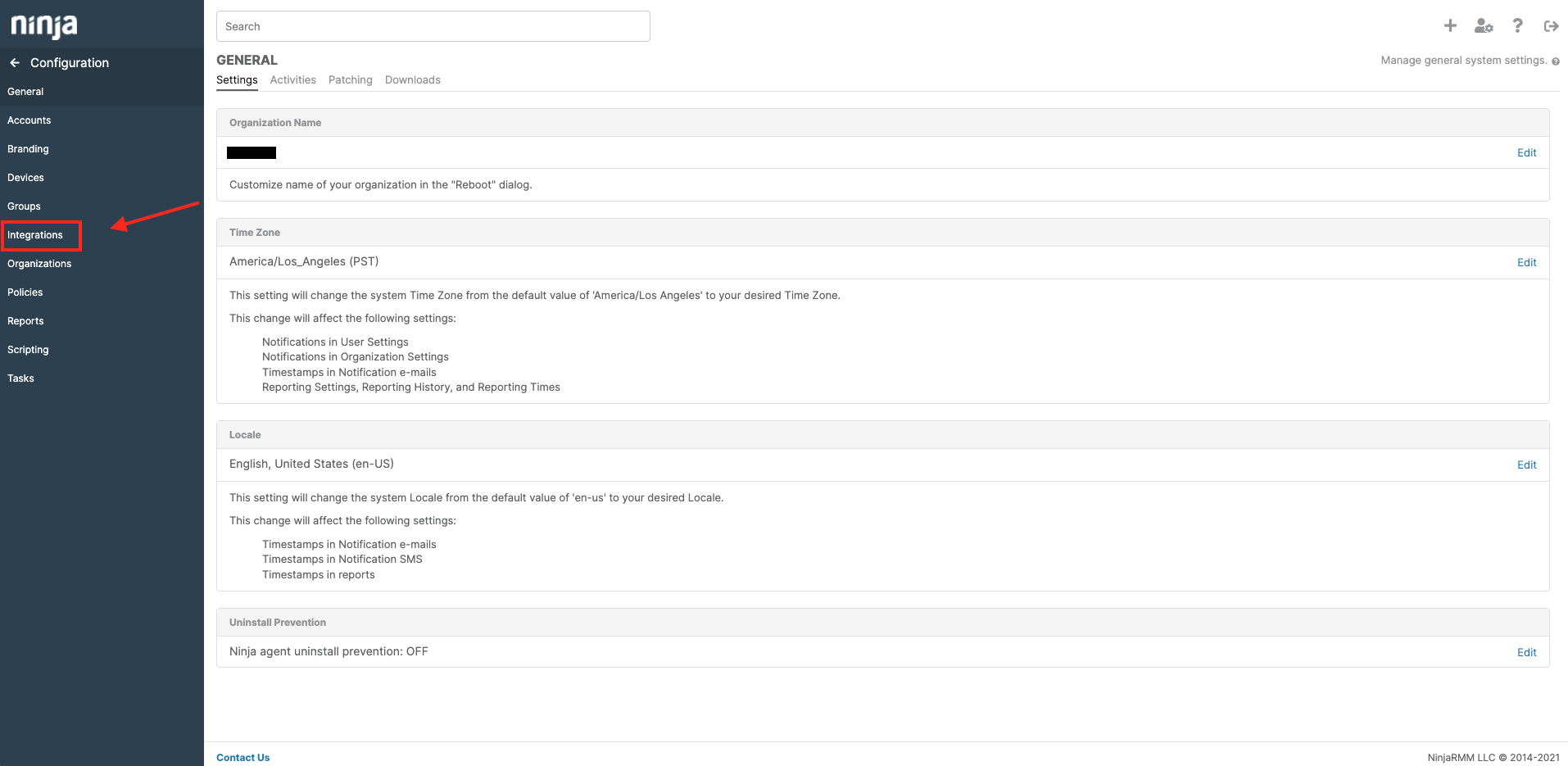
Task: Click the GENERAL page heading
Action: (247, 61)
